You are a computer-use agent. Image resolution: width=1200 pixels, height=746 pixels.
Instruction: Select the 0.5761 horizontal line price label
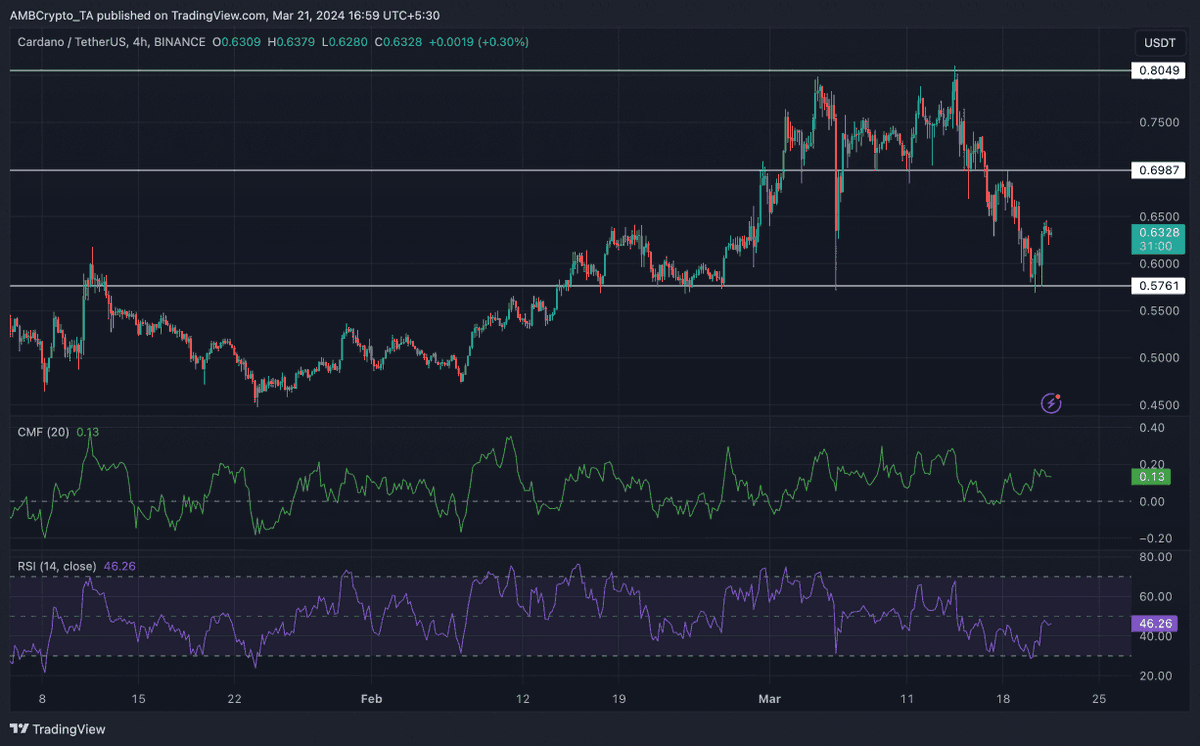click(x=1157, y=286)
